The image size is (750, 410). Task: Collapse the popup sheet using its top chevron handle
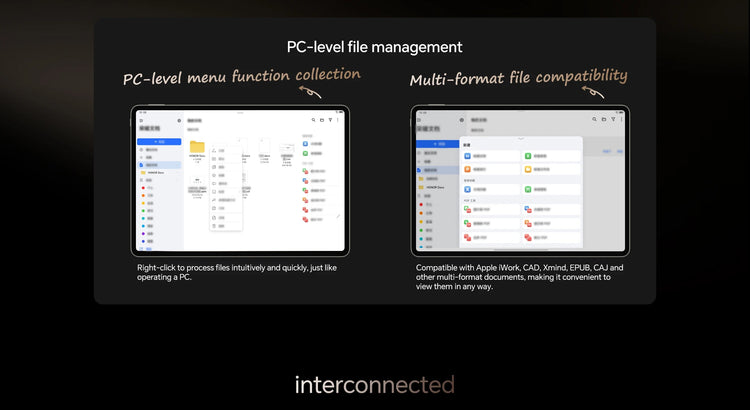tap(519, 140)
